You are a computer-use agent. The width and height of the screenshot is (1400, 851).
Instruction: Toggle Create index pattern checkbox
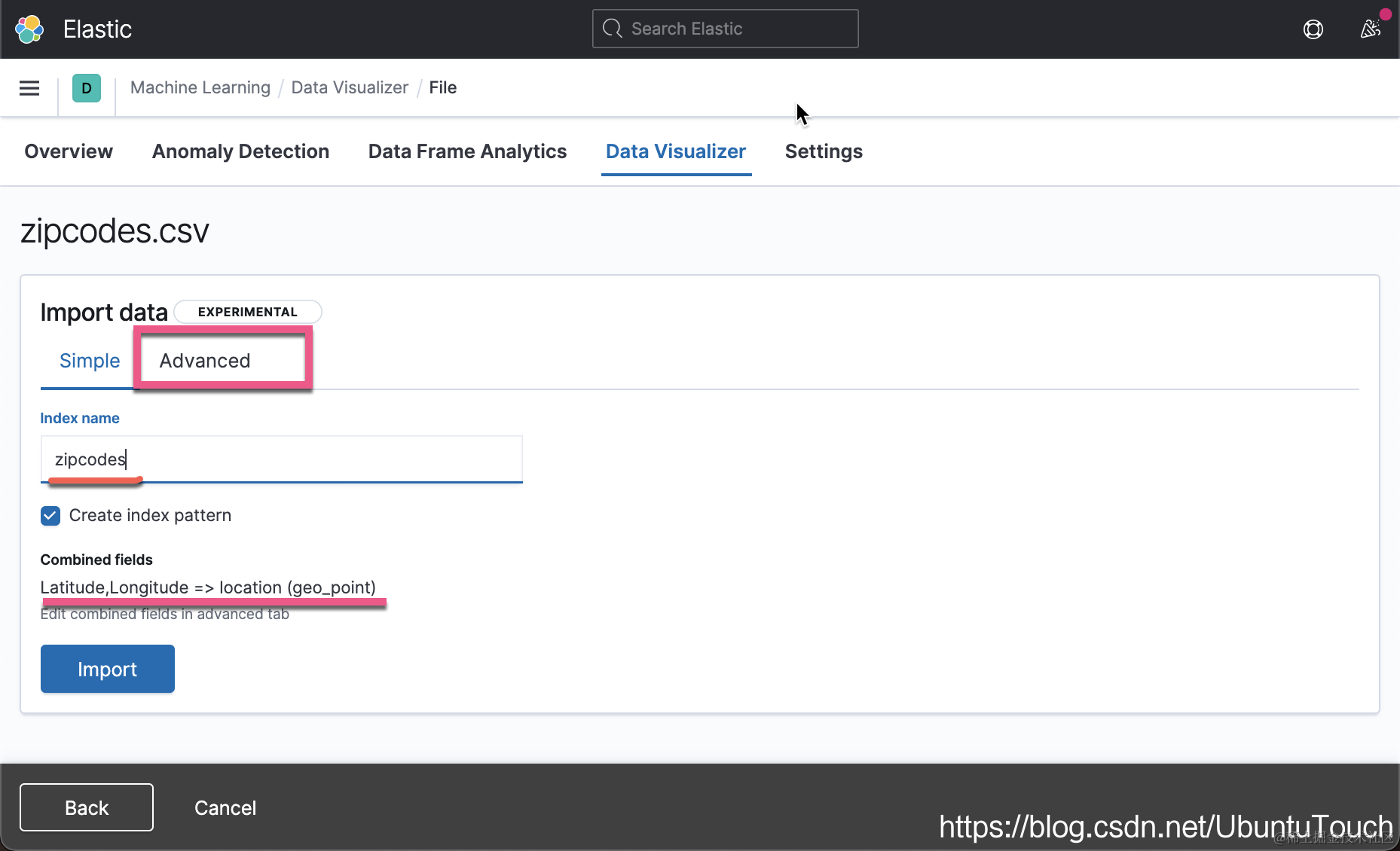pyautogui.click(x=50, y=516)
